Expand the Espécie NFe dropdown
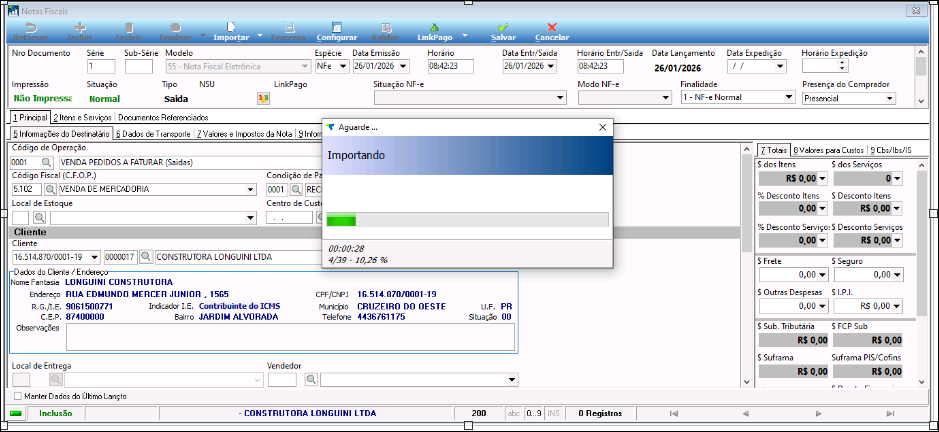 [x=340, y=66]
